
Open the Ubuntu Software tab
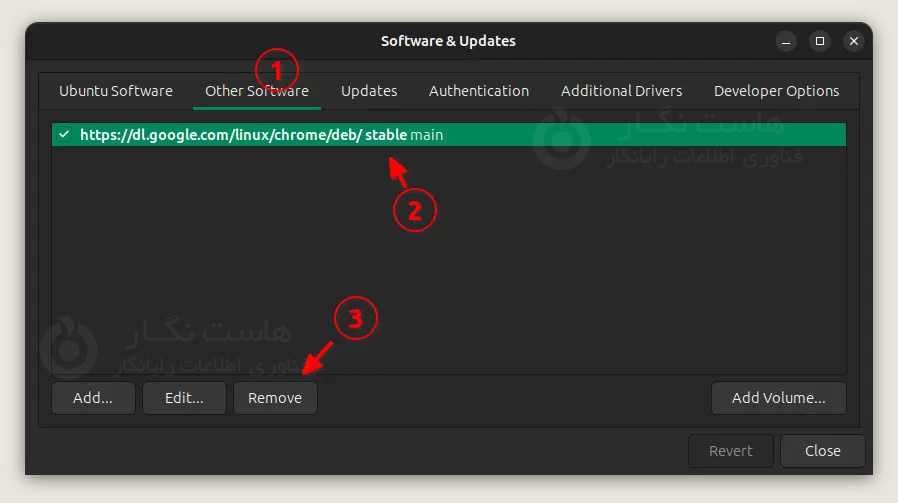[116, 91]
